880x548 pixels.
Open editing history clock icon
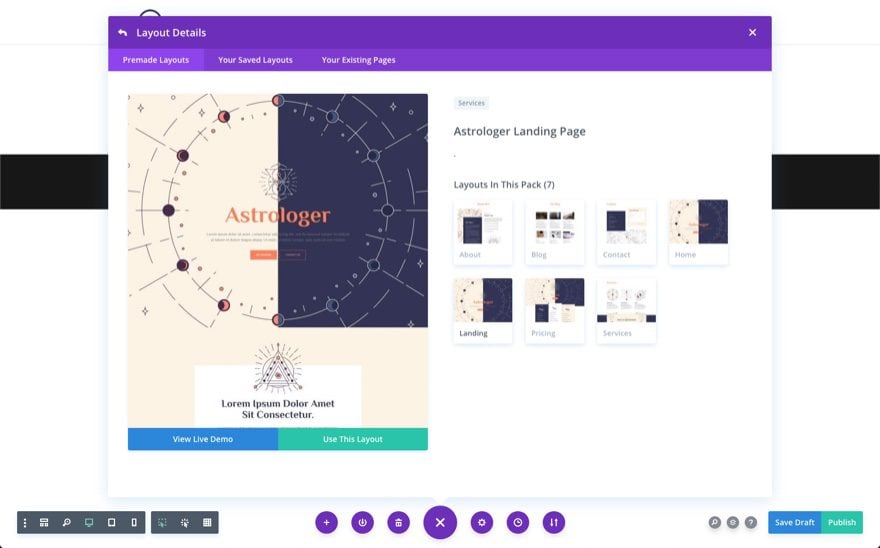tap(517, 522)
